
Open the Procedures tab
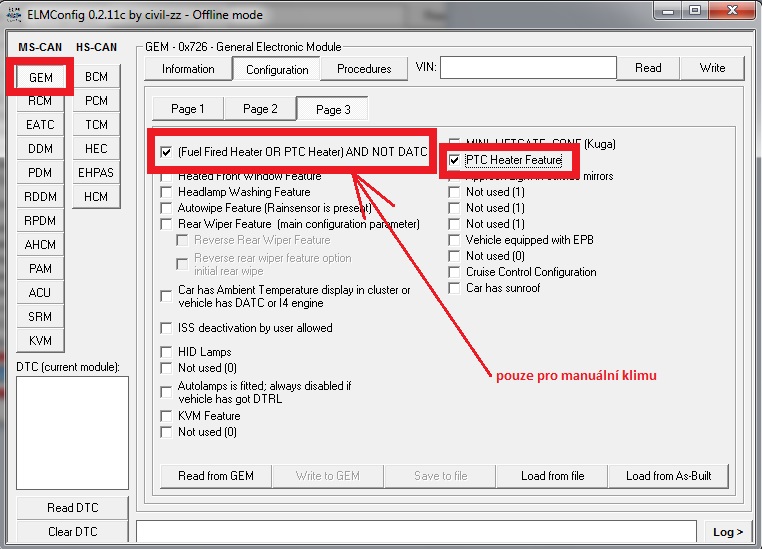(x=364, y=69)
